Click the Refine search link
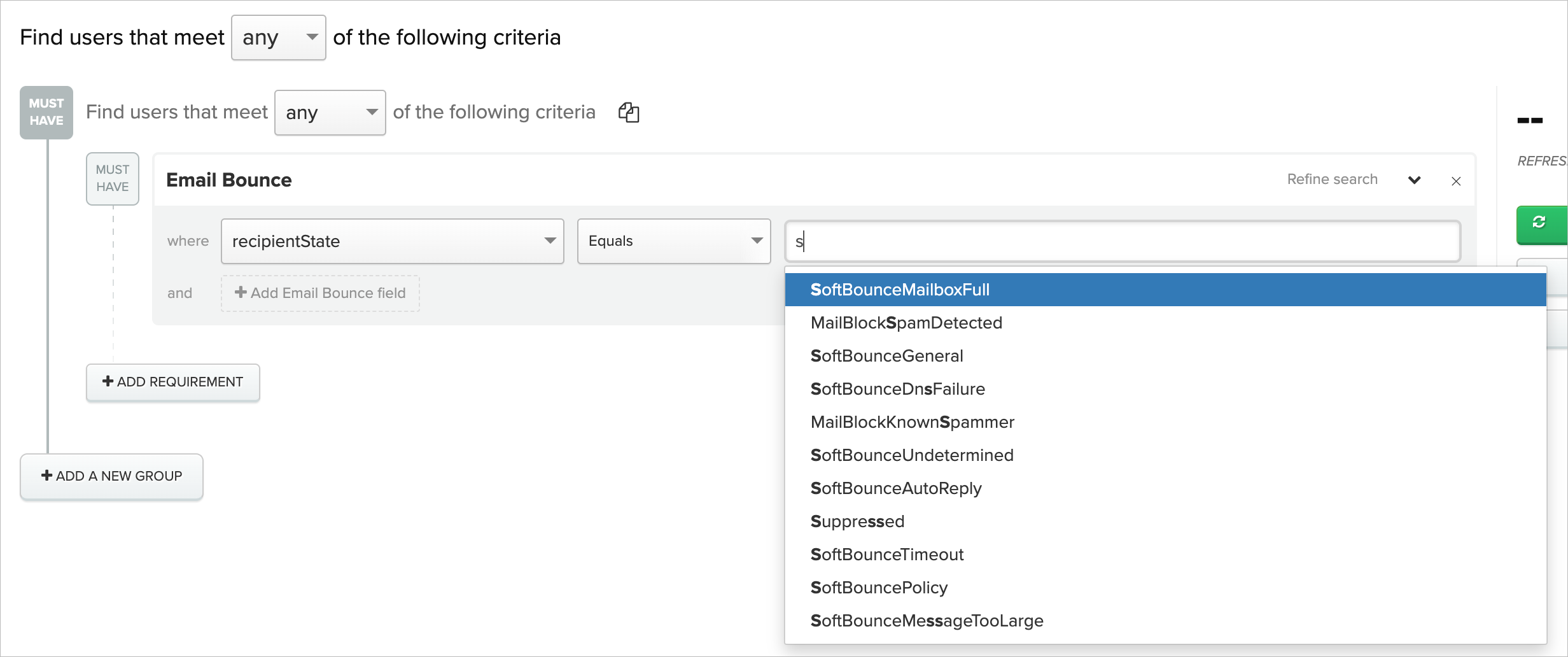 pos(1332,179)
